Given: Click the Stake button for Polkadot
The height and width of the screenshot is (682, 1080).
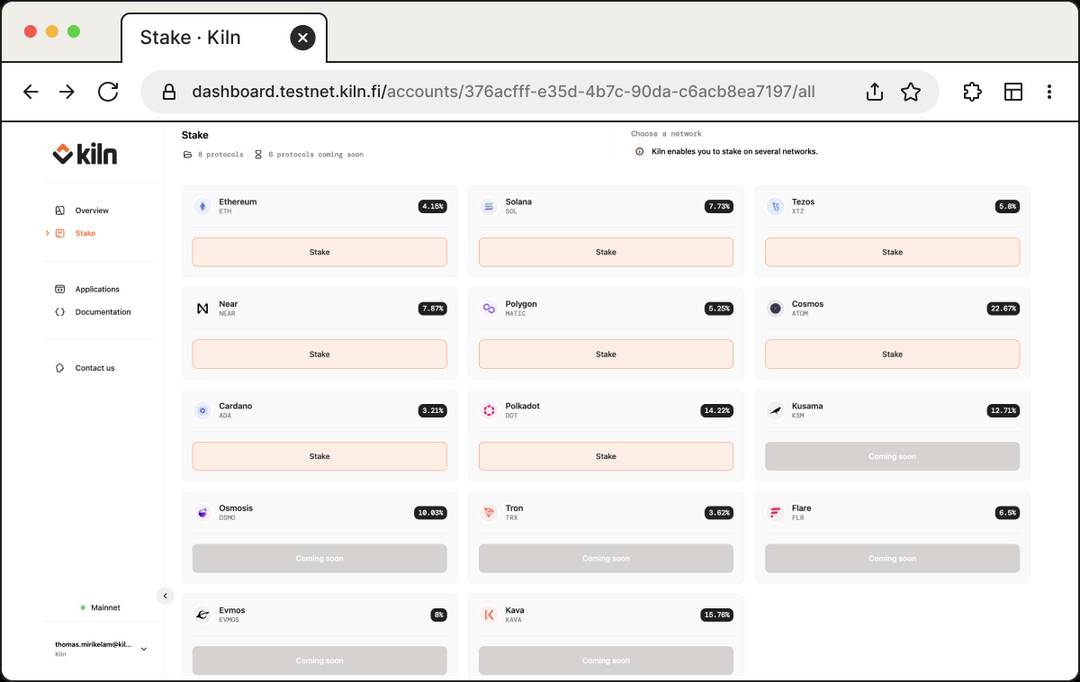Looking at the screenshot, I should point(606,456).
